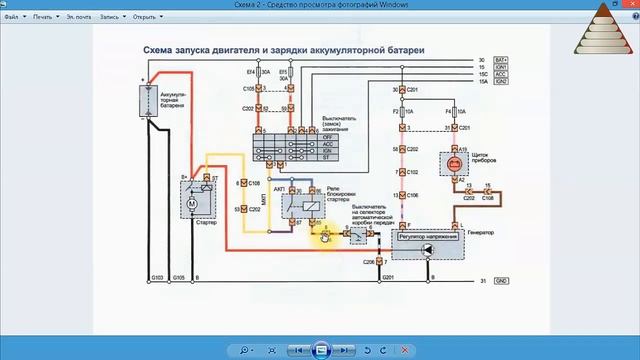Click the 'Реле блокировки стартера' label

[x=341, y=194]
